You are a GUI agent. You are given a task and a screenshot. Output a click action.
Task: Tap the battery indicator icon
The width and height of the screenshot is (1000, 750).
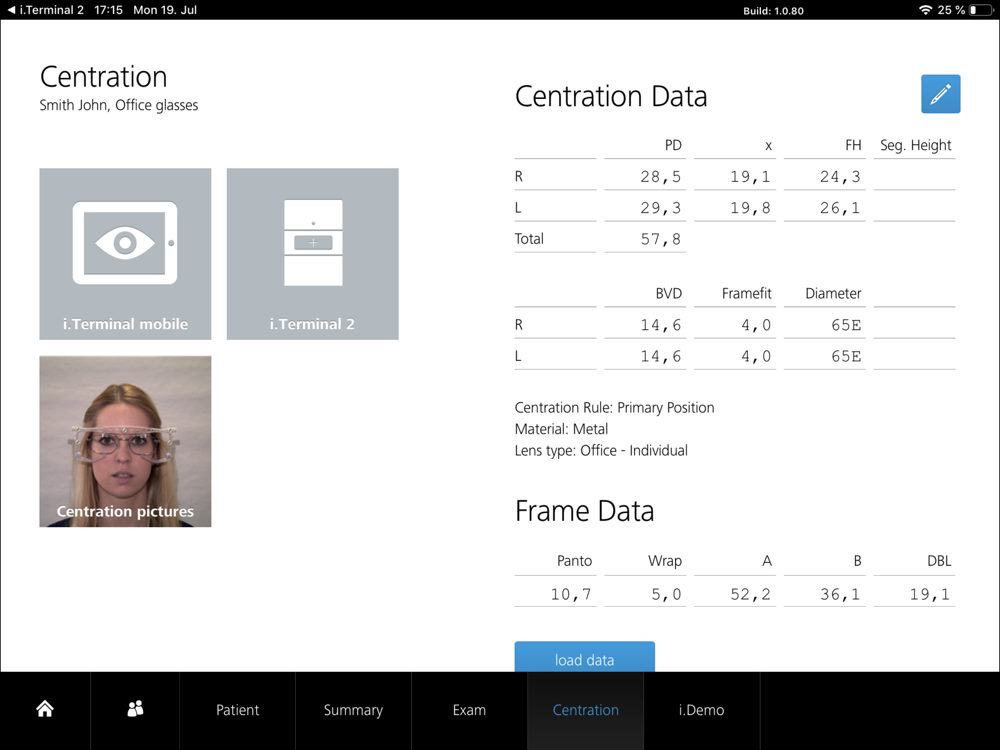click(x=981, y=10)
